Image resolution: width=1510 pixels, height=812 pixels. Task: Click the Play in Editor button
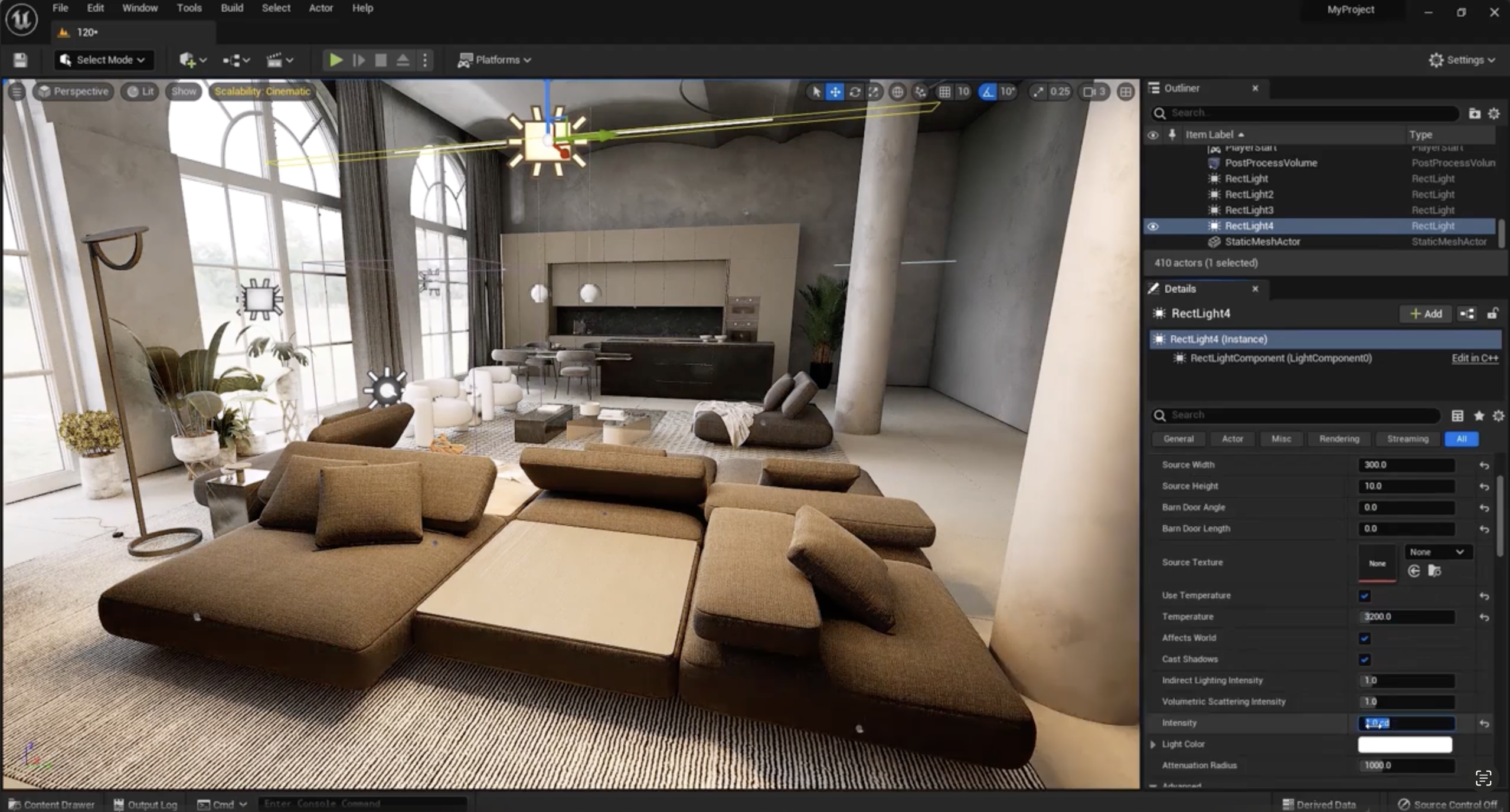(335, 60)
